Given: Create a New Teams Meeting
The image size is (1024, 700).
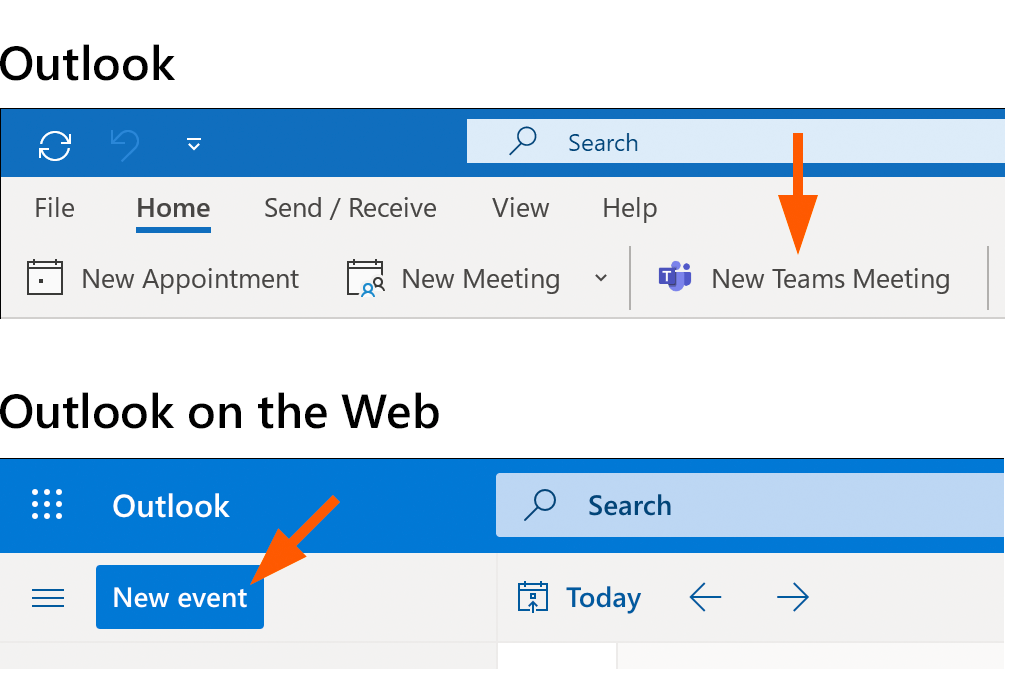Looking at the screenshot, I should (829, 278).
